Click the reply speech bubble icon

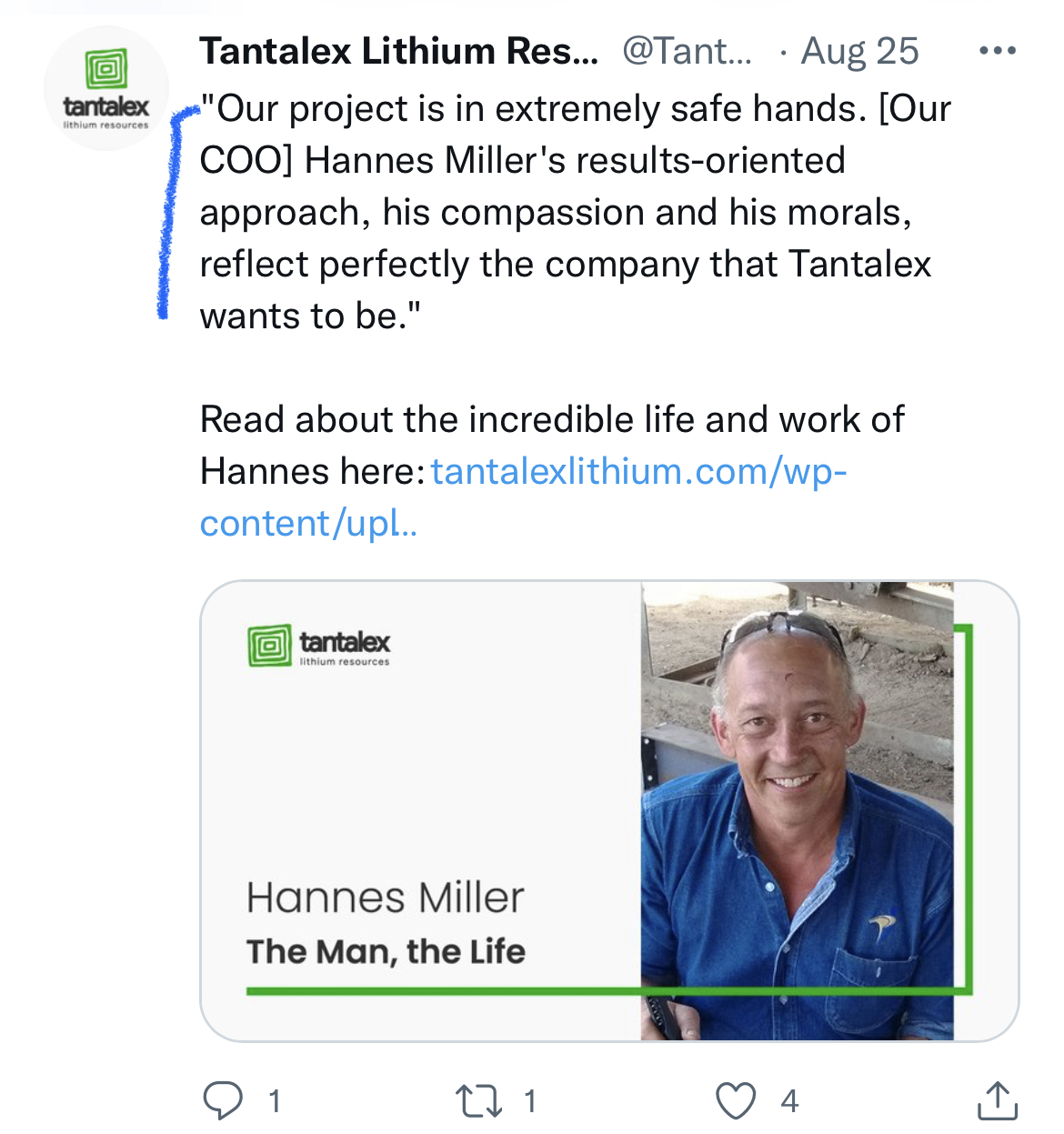(x=223, y=1100)
